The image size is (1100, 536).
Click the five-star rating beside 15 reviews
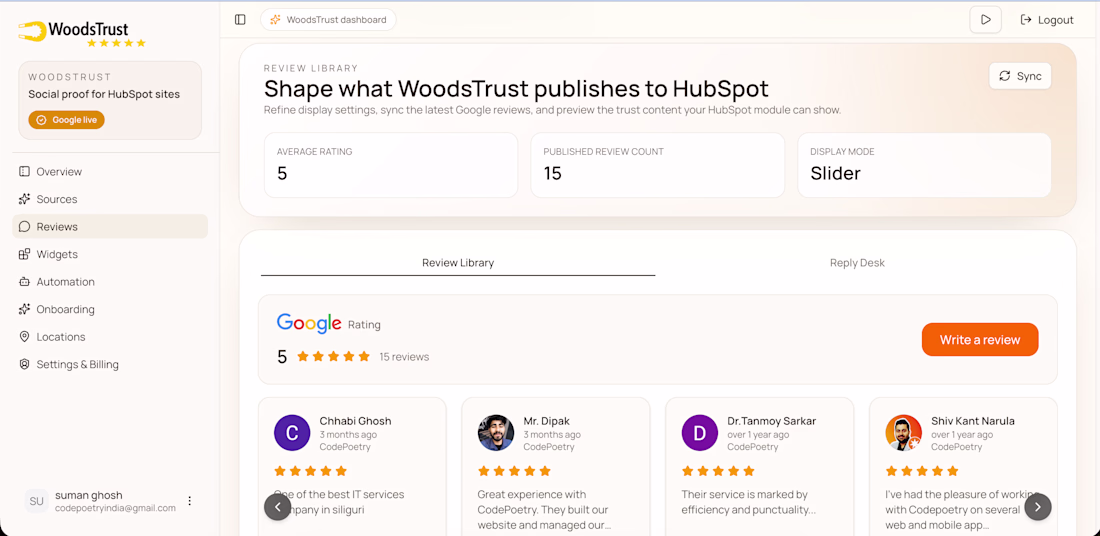pos(334,356)
